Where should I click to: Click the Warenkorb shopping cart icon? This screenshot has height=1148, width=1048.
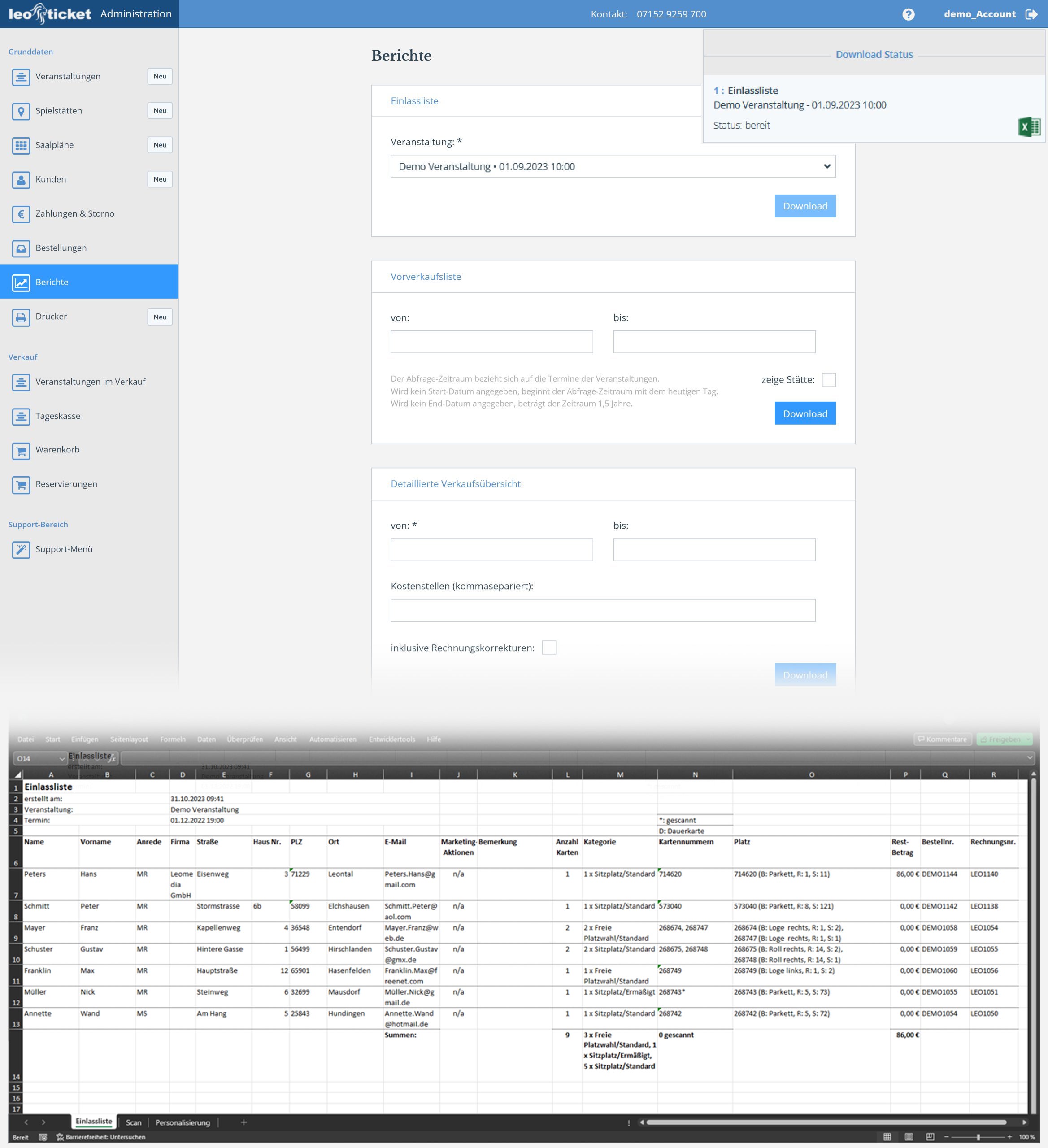(x=21, y=450)
